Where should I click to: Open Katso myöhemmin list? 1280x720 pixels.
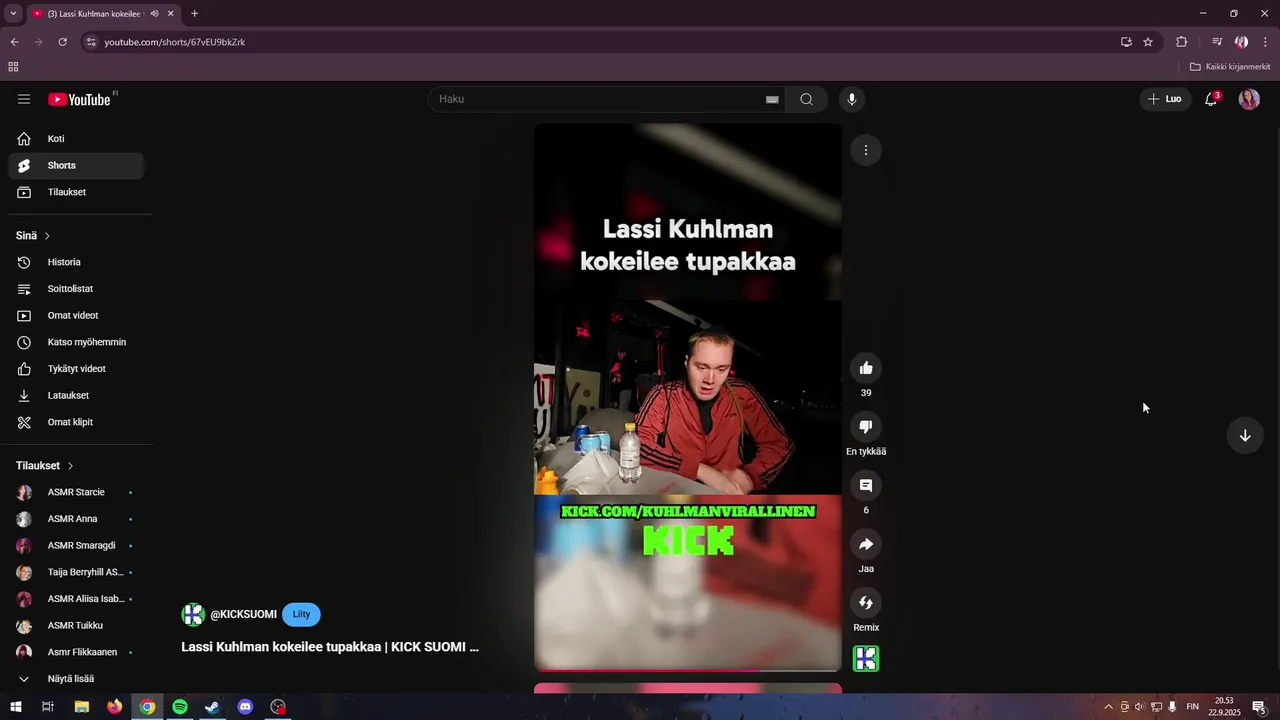[x=76, y=342]
